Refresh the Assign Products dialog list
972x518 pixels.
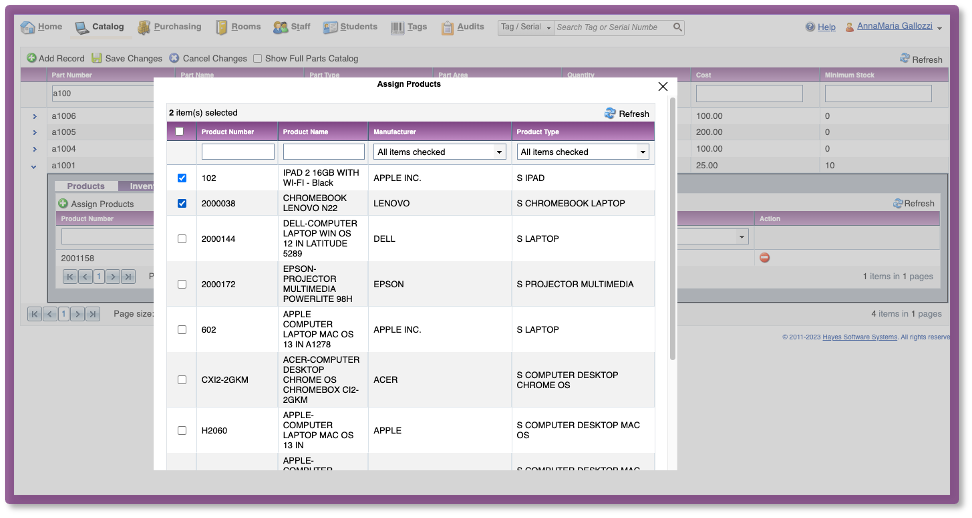[627, 113]
